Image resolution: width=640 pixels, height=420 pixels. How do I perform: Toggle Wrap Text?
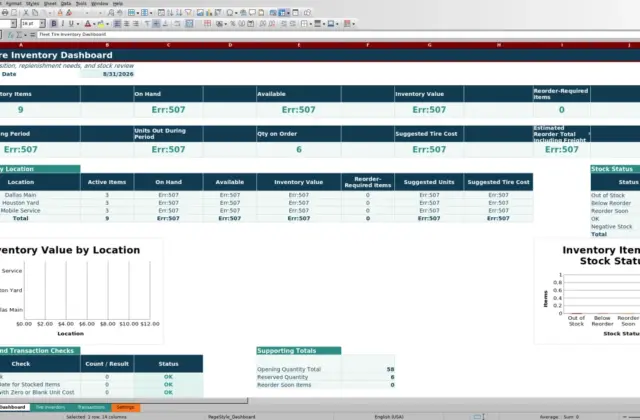[177, 24]
